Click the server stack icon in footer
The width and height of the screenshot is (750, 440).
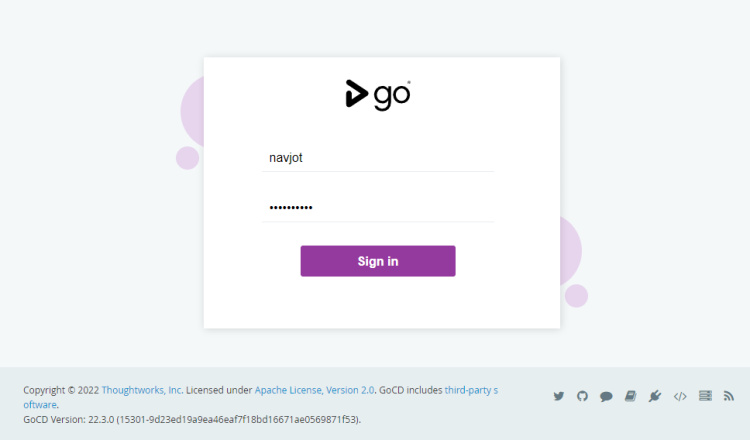click(x=705, y=396)
